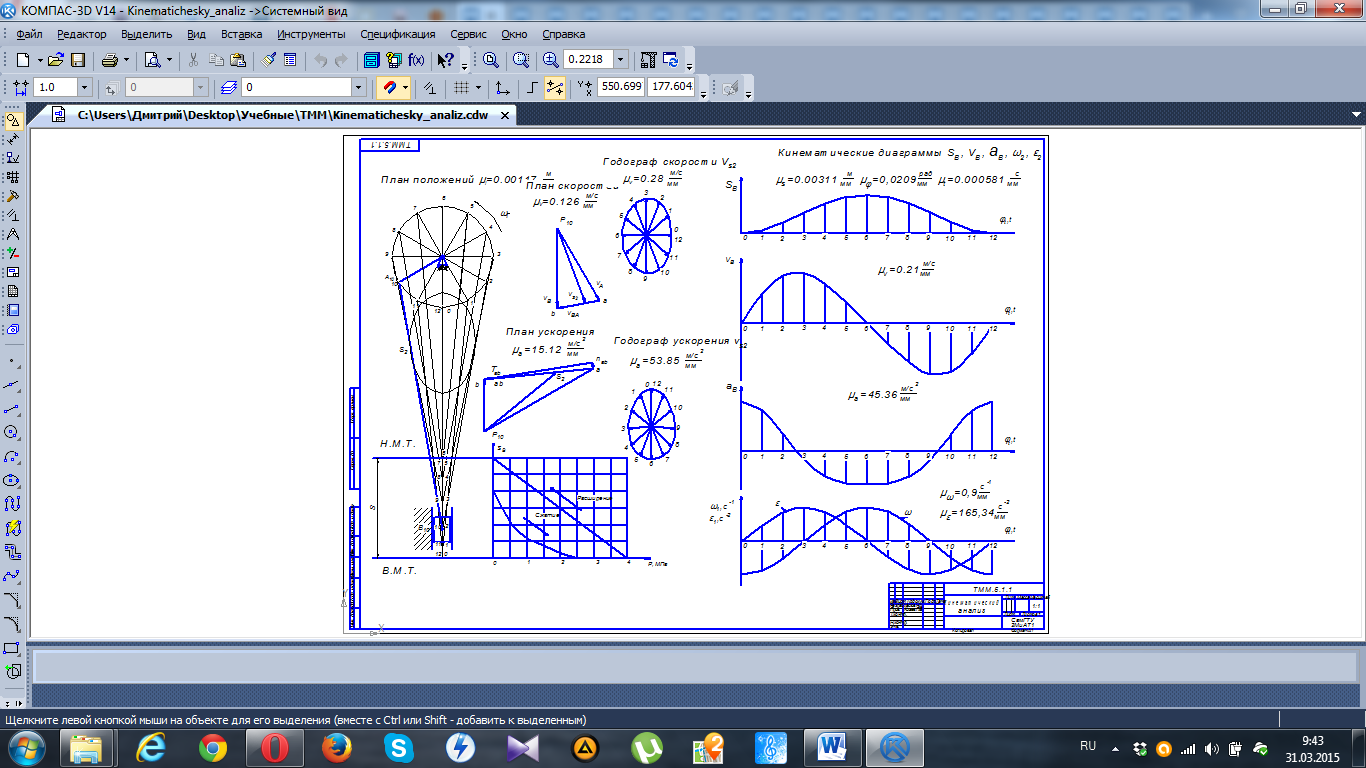Click the RU language indicator in tray
This screenshot has height=768, width=1366.
click(x=1089, y=746)
